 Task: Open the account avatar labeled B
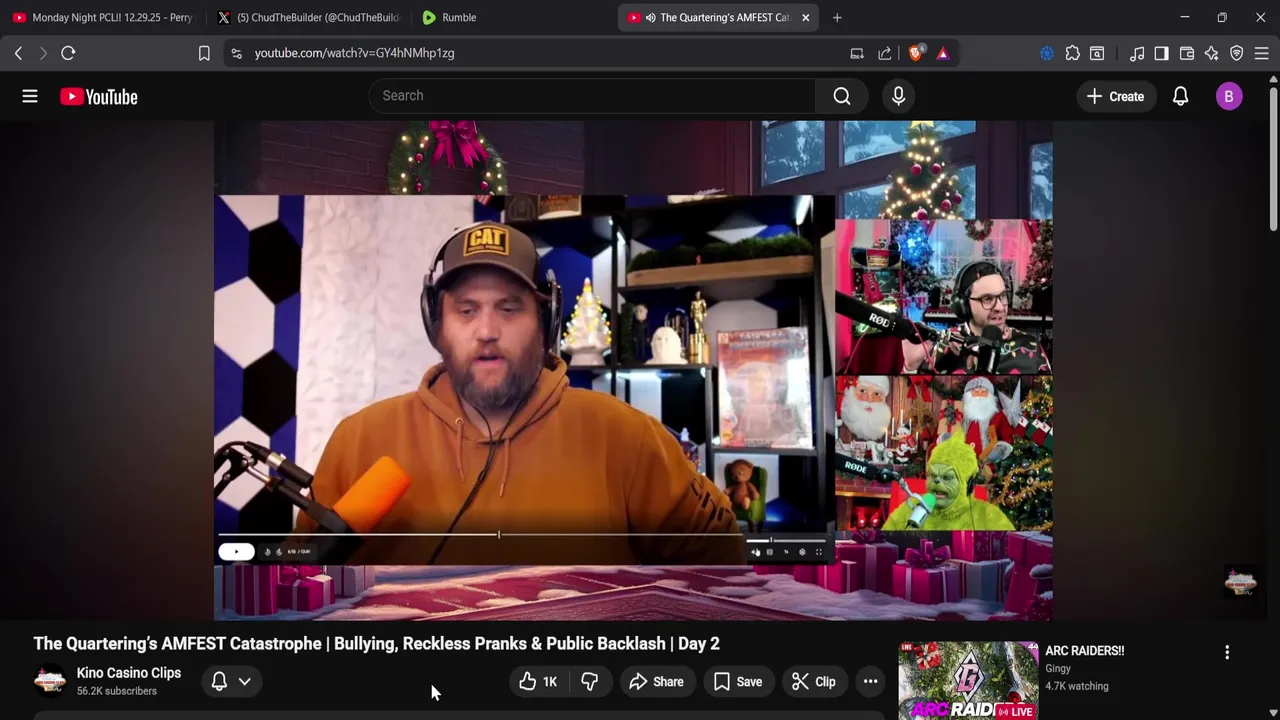[x=1229, y=96]
